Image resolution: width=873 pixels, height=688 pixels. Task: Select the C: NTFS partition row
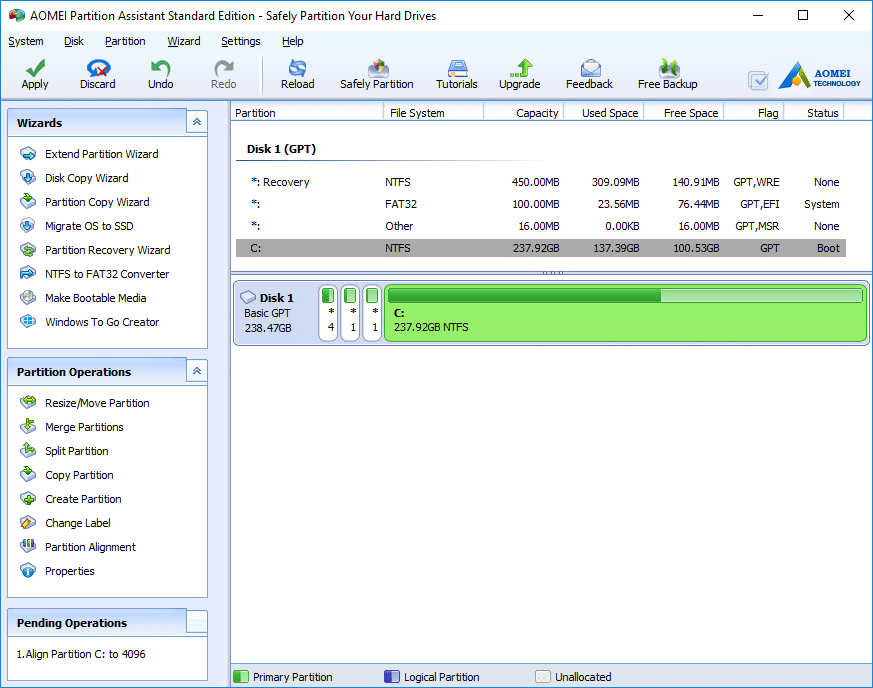pos(541,248)
